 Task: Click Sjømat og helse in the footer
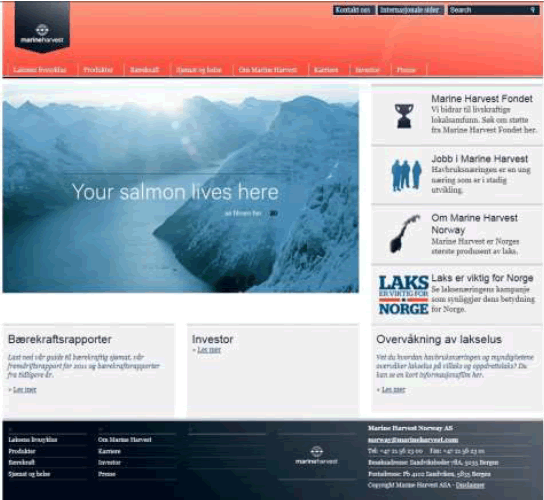[29, 474]
